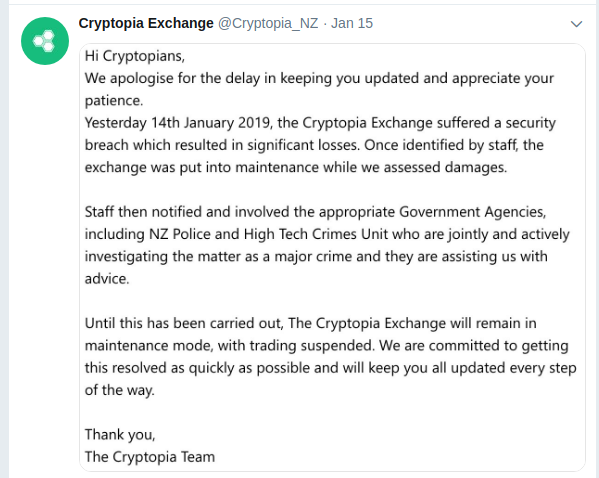Click the 'Staff then notified and involved' line
This screenshot has height=478, width=599.
pos(315,212)
